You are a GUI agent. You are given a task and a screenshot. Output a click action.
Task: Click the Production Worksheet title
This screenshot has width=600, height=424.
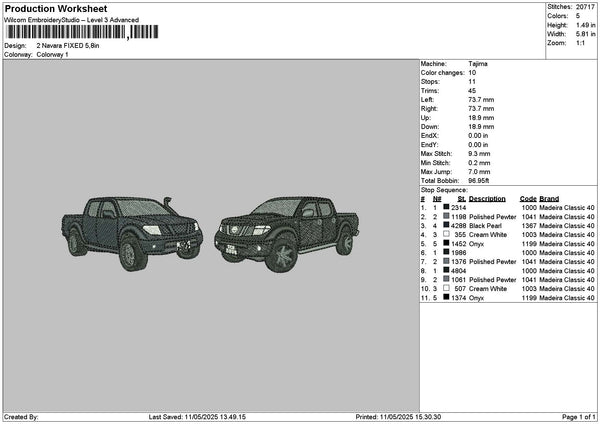pyautogui.click(x=56, y=9)
